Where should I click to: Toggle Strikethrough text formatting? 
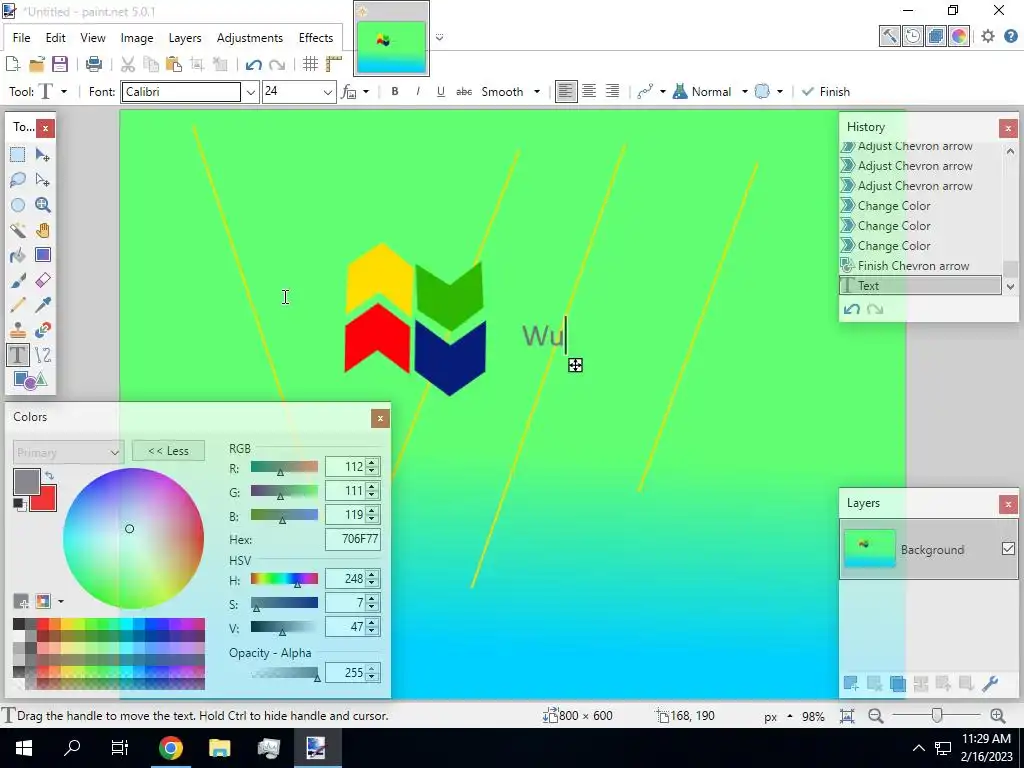464,91
